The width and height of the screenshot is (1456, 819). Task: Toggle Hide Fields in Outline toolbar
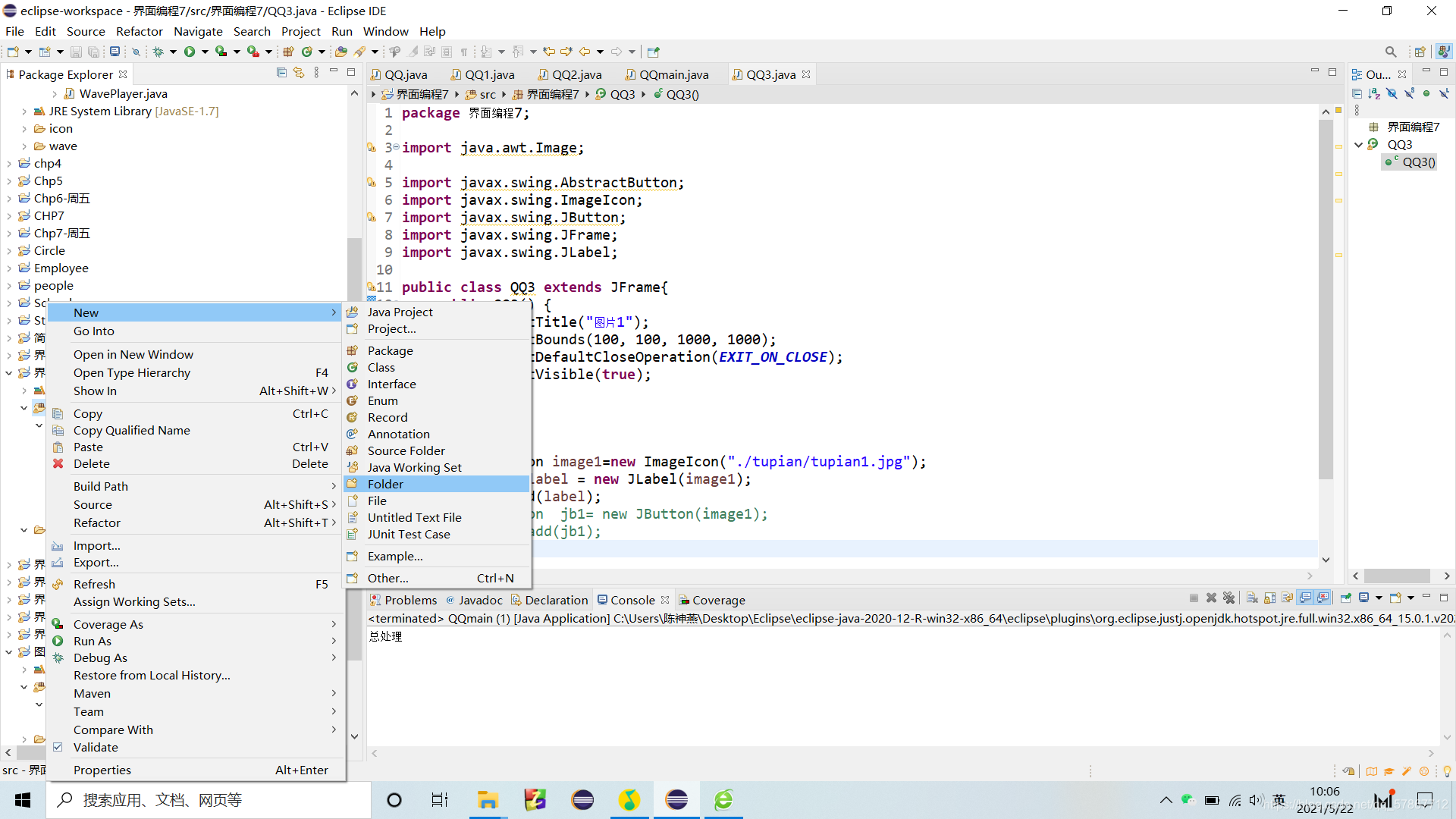[x=1392, y=93]
